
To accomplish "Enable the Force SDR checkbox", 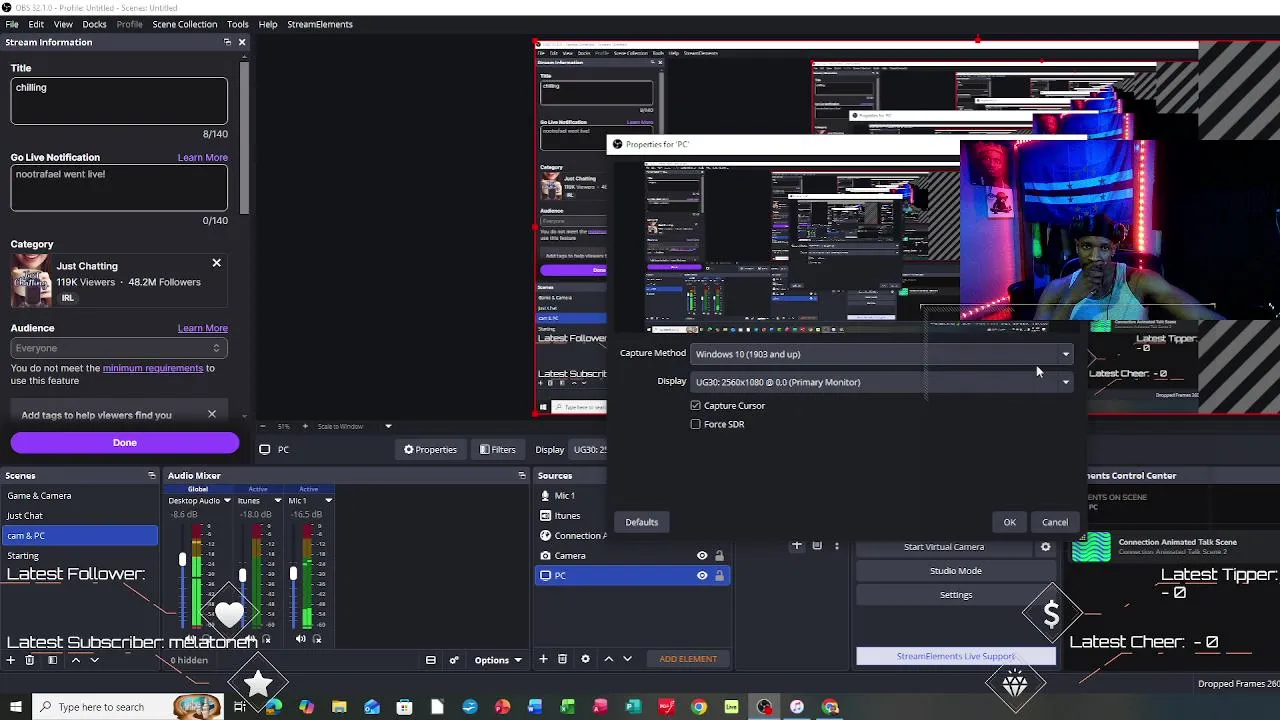I will click(696, 424).
